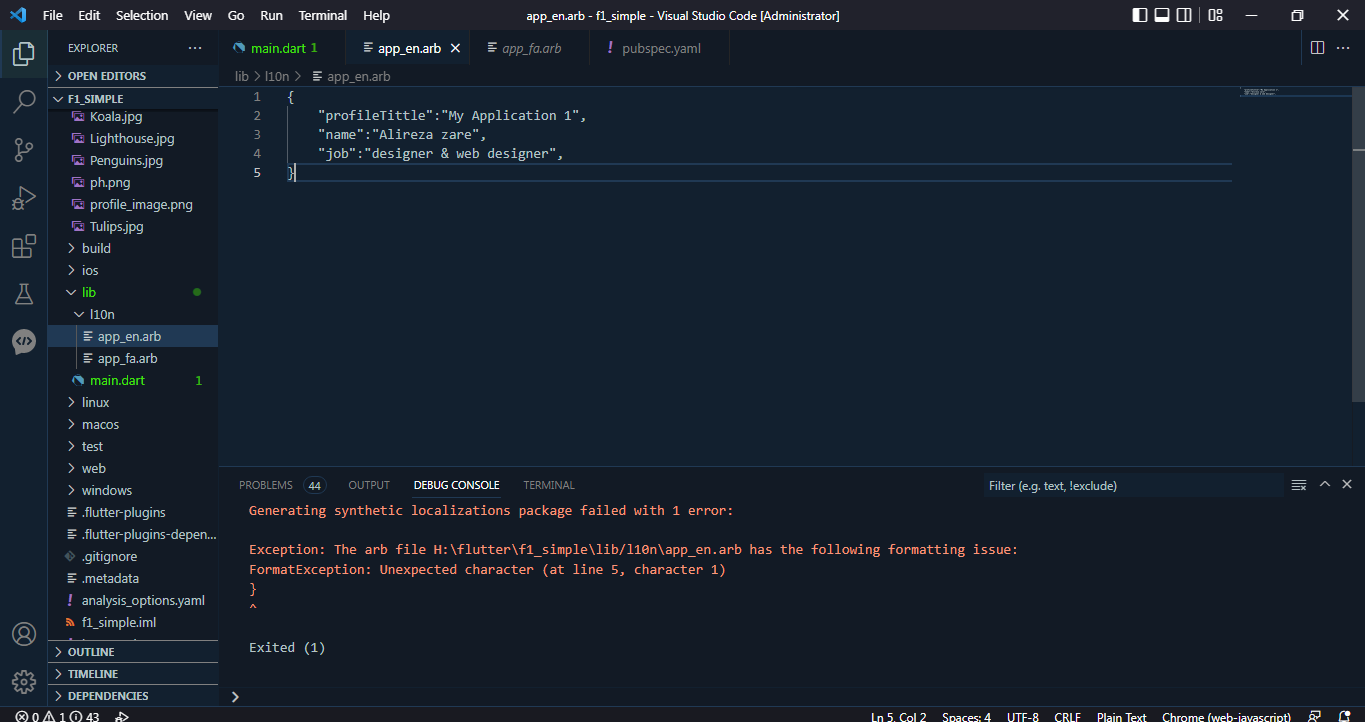Open the Extensions view

click(24, 246)
